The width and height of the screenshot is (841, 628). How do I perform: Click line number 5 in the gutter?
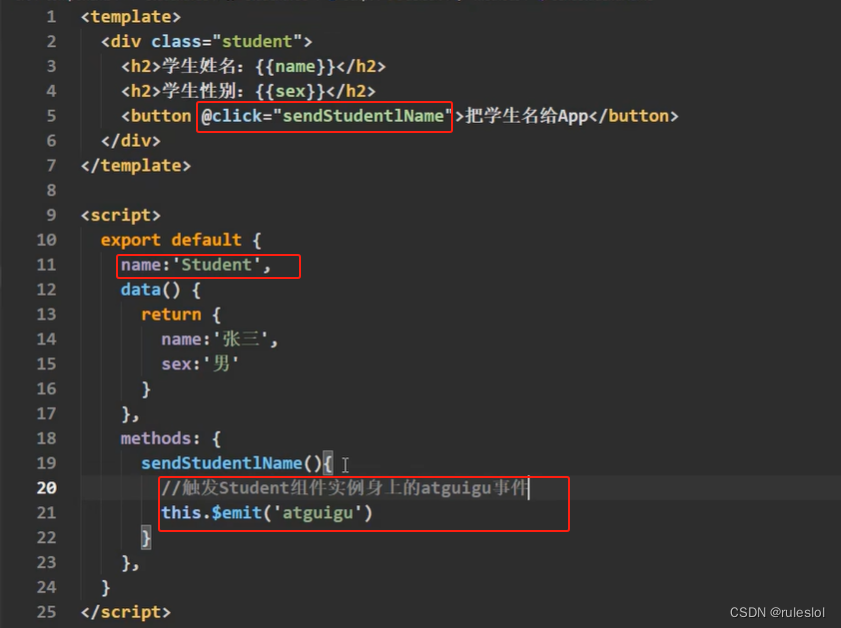pos(51,116)
